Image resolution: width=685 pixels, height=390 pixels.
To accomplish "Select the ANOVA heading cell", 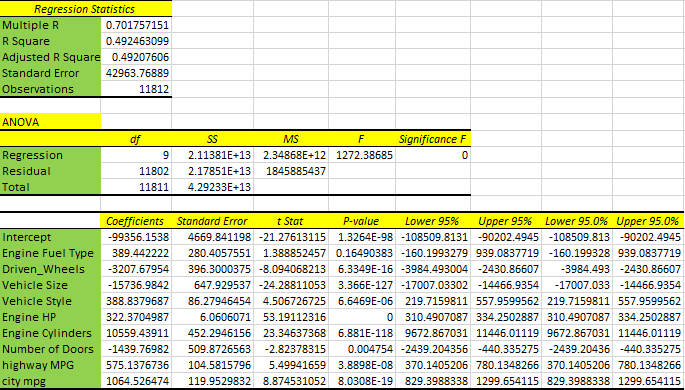I will 50,122.
